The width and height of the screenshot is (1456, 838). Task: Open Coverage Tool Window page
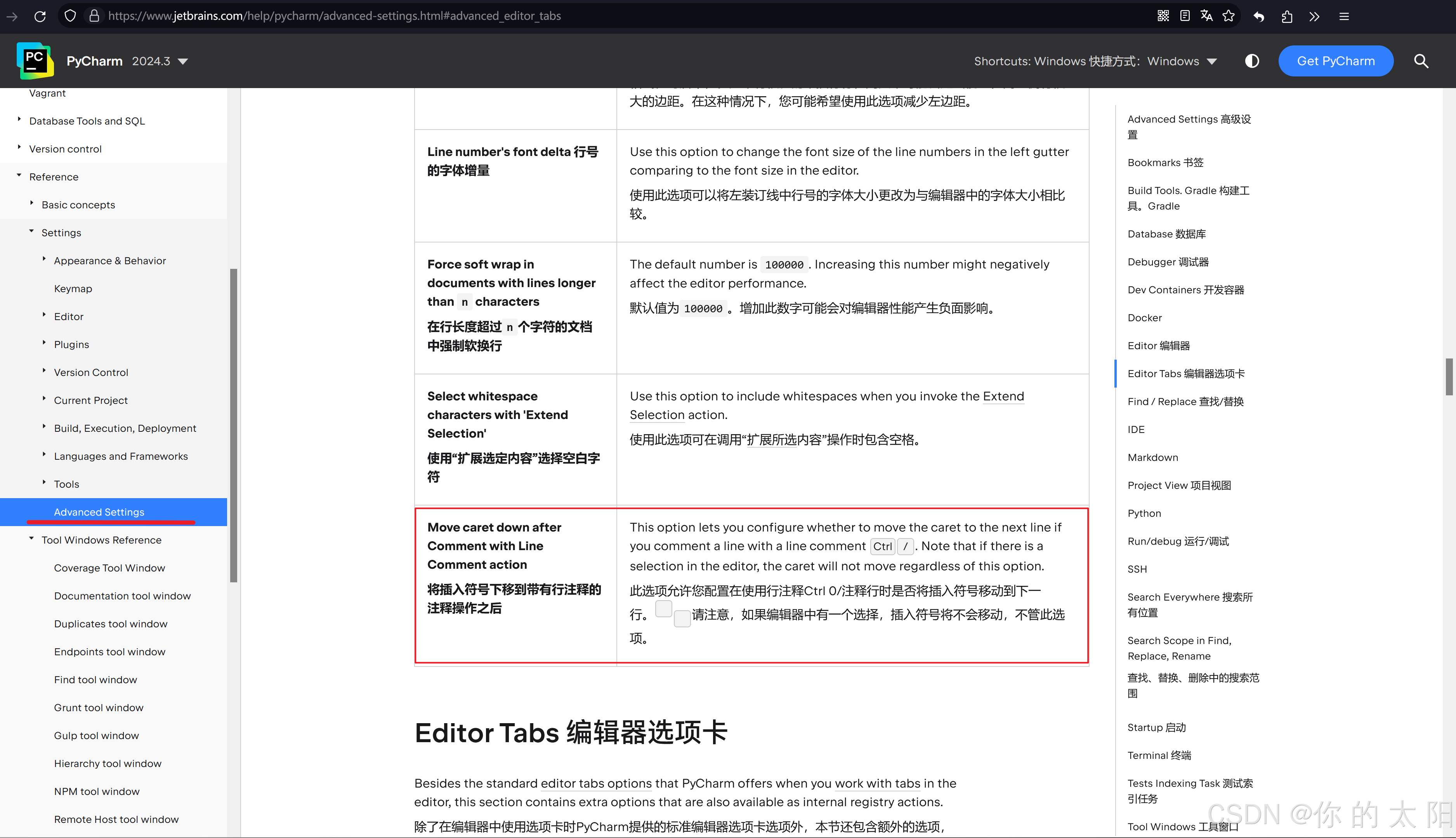coord(109,568)
